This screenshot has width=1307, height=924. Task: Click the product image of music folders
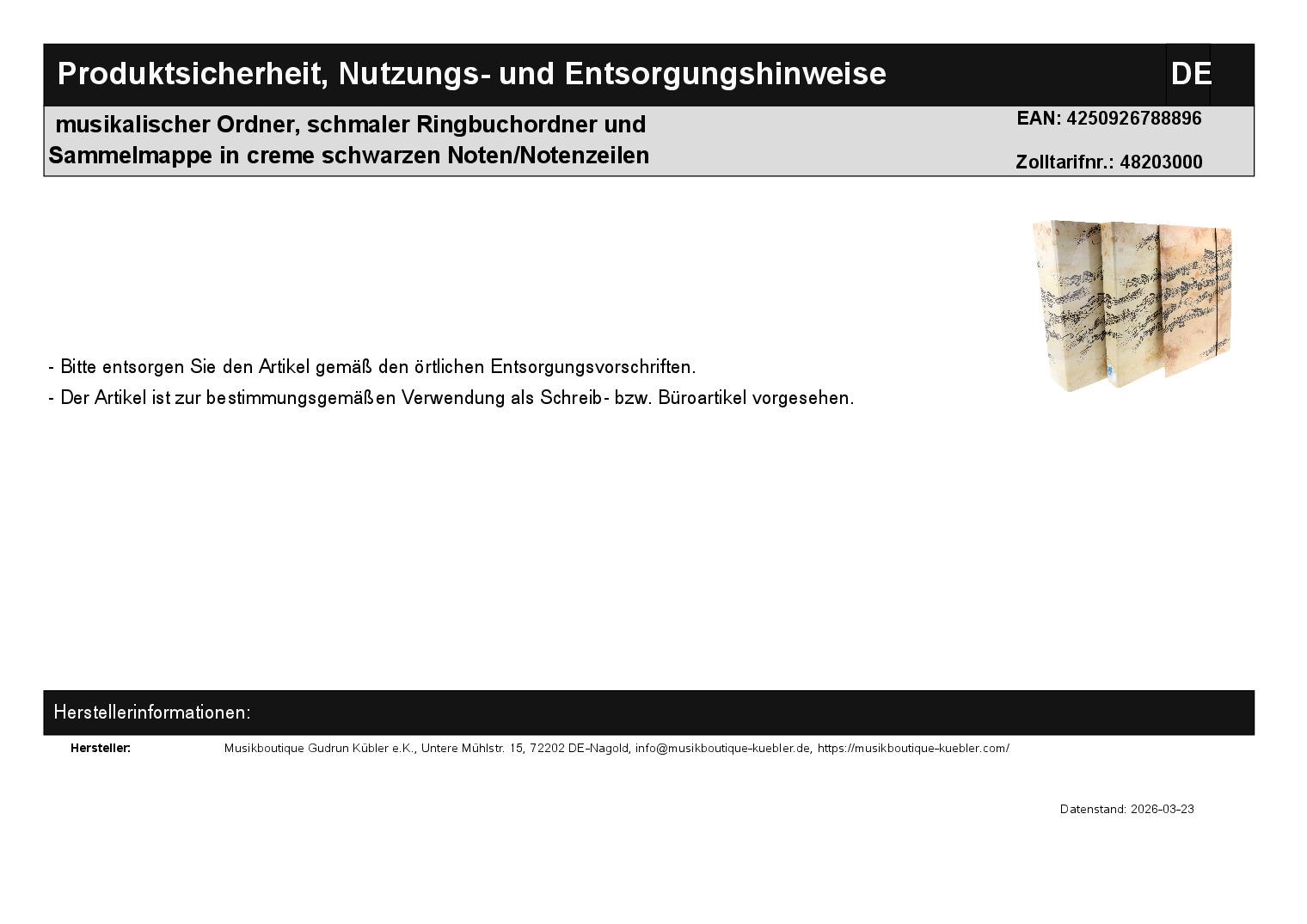[1132, 305]
